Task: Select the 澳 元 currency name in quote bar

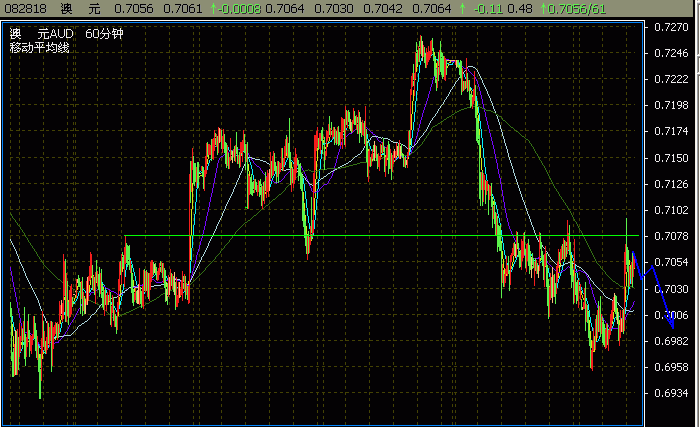Action: tap(80, 8)
